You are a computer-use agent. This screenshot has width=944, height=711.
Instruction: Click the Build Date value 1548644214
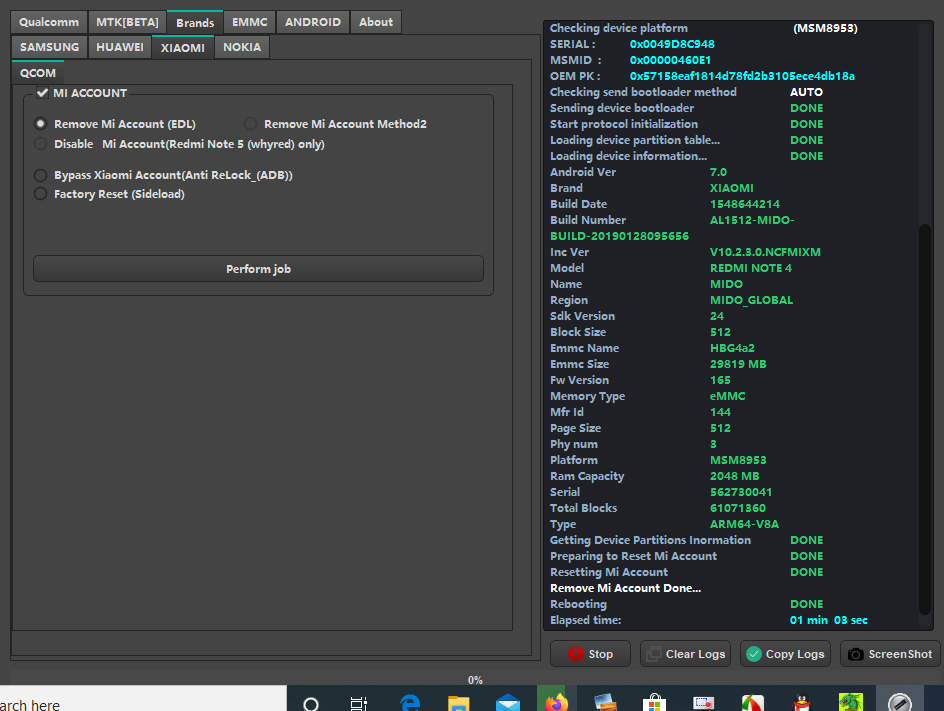[745, 203]
